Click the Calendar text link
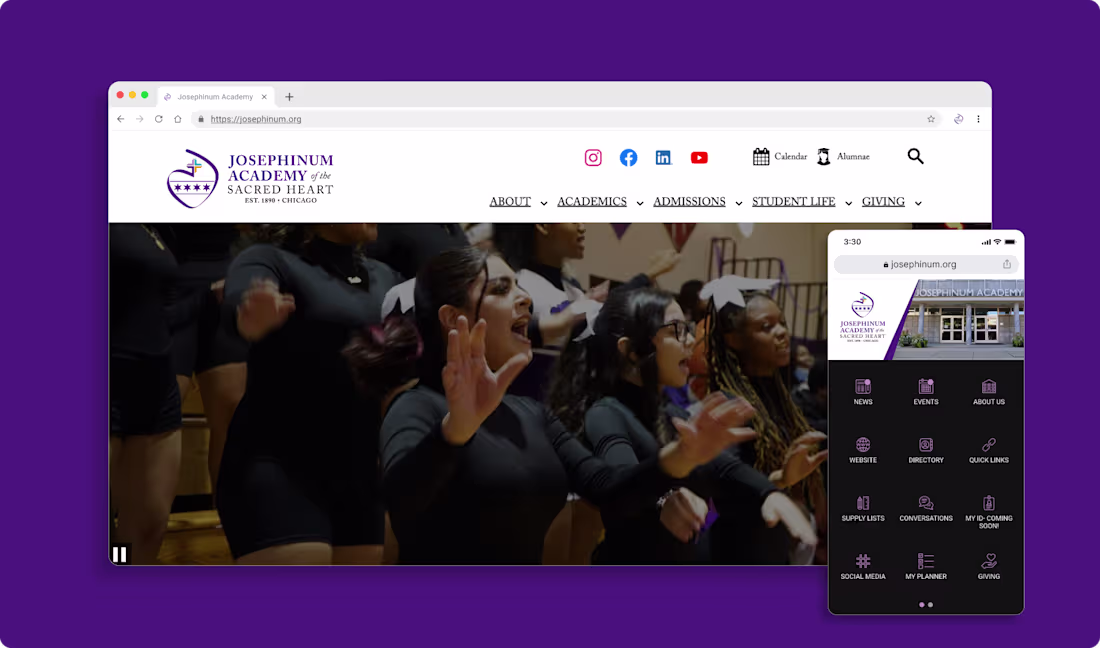 click(x=791, y=156)
